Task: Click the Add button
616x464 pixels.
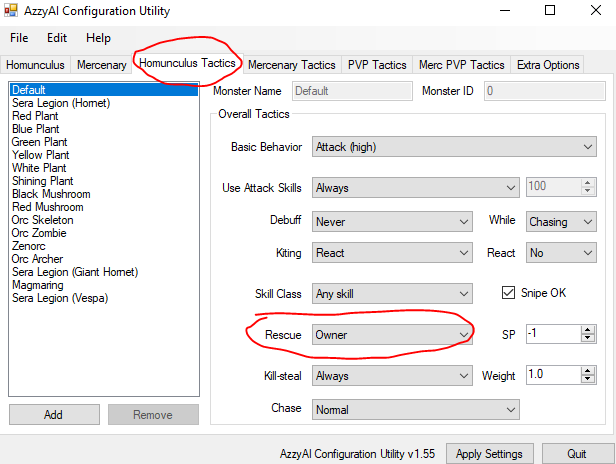Action: (54, 414)
